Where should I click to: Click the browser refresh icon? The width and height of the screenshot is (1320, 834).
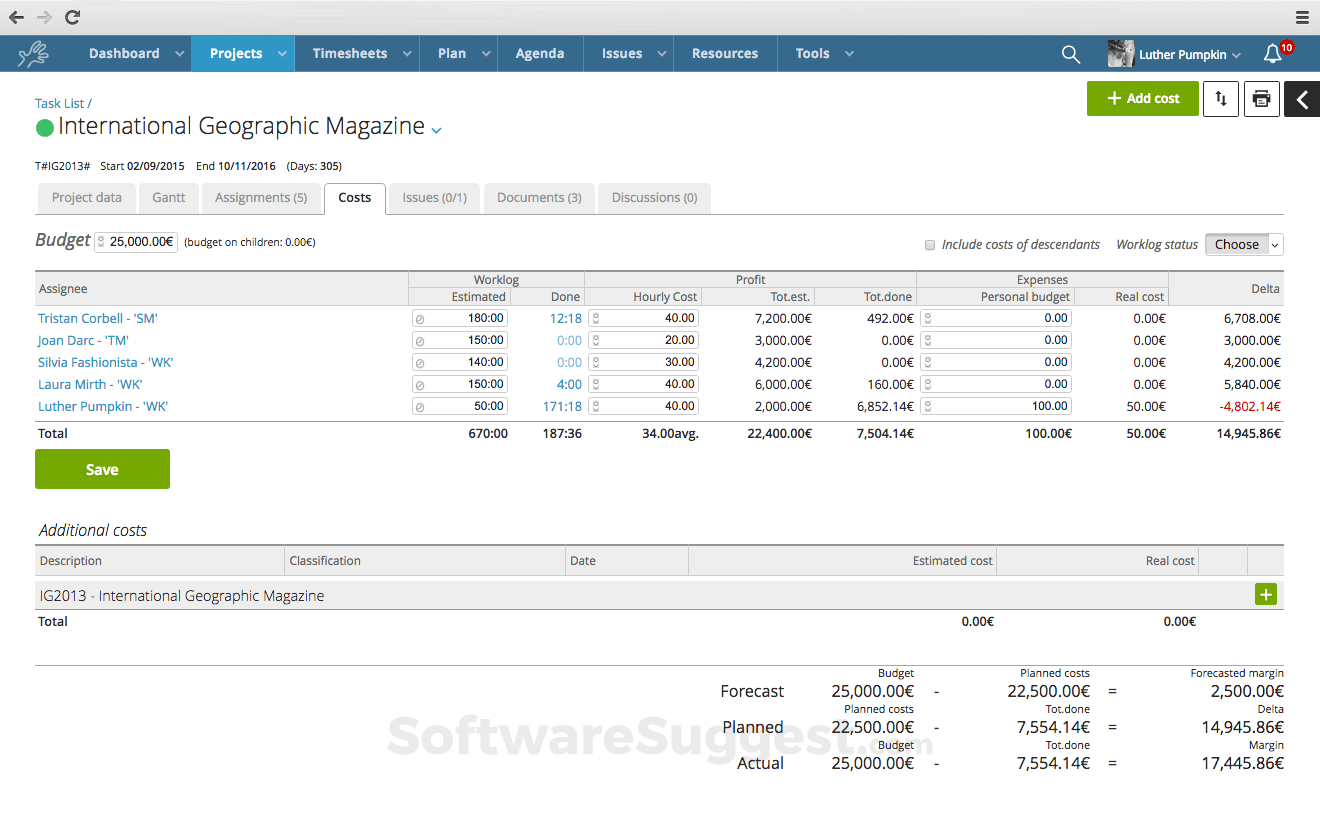pyautogui.click(x=70, y=17)
